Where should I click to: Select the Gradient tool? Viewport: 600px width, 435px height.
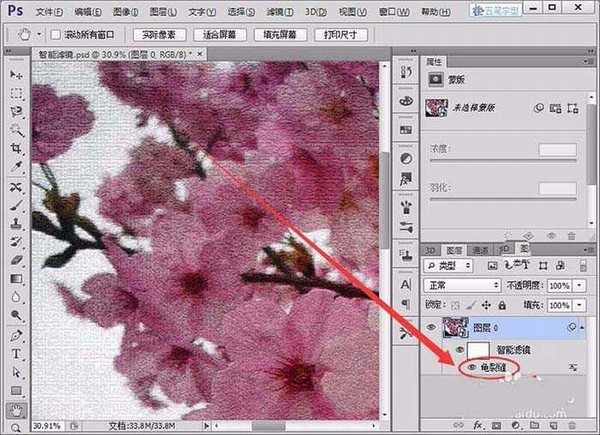16,279
